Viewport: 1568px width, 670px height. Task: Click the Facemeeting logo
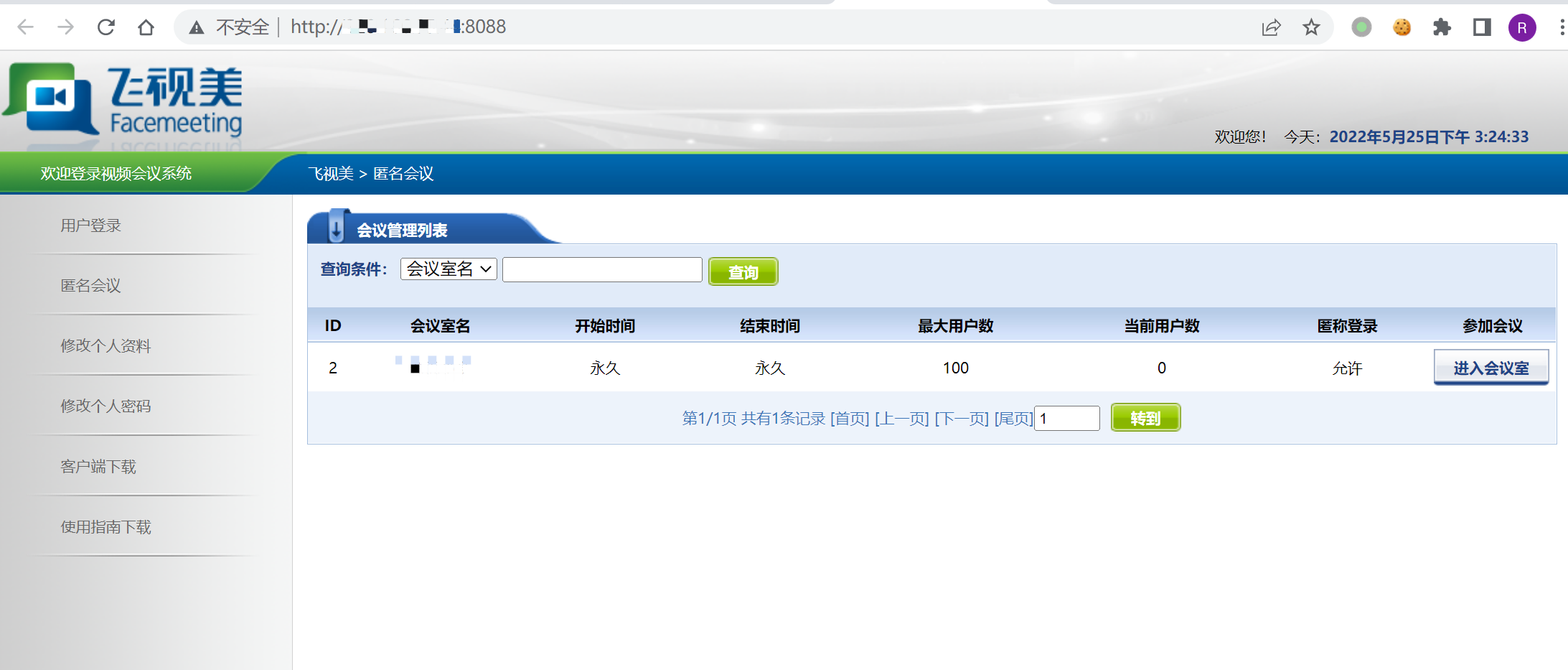tap(123, 101)
